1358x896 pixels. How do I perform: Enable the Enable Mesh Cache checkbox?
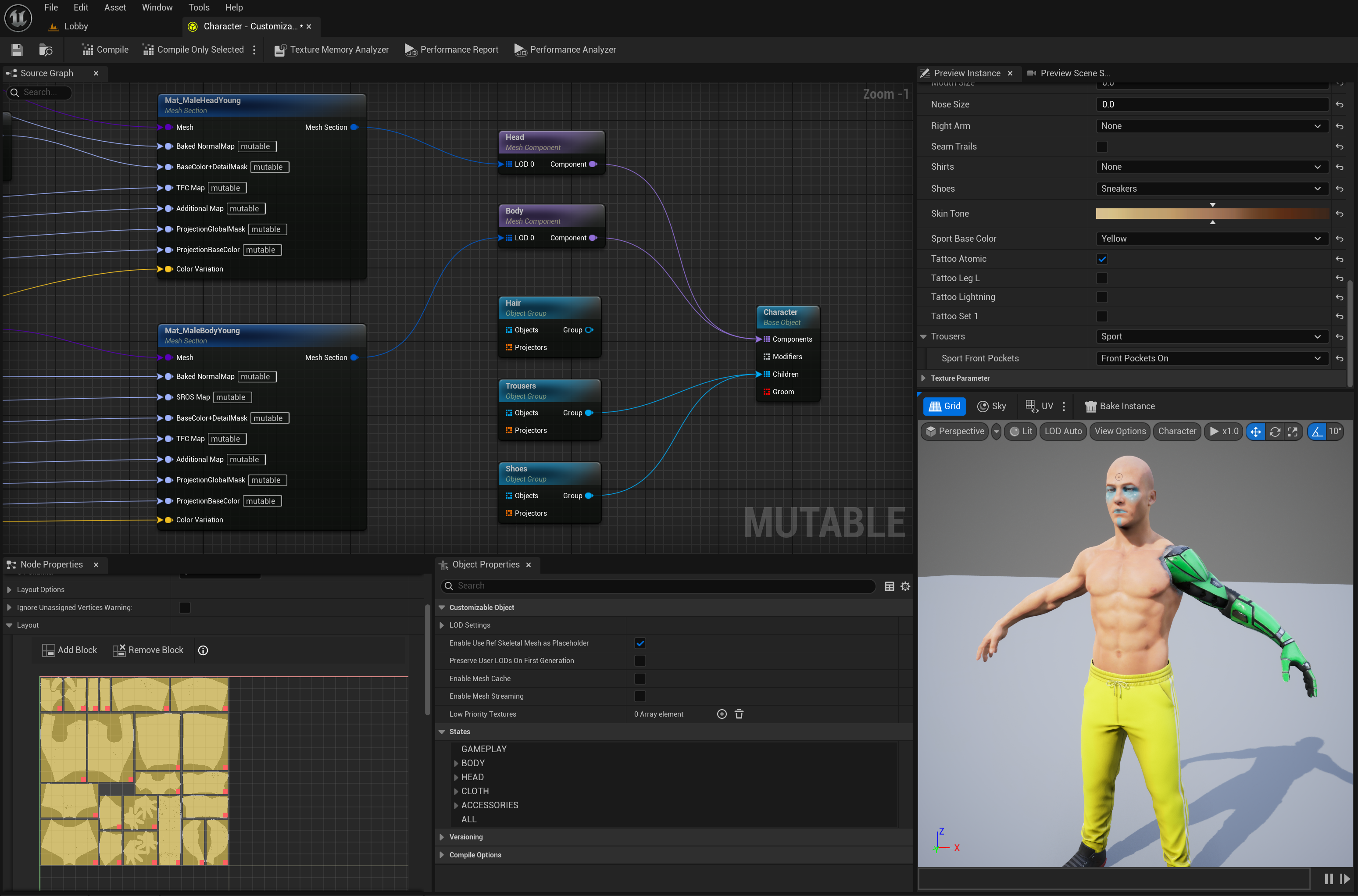[x=640, y=679]
